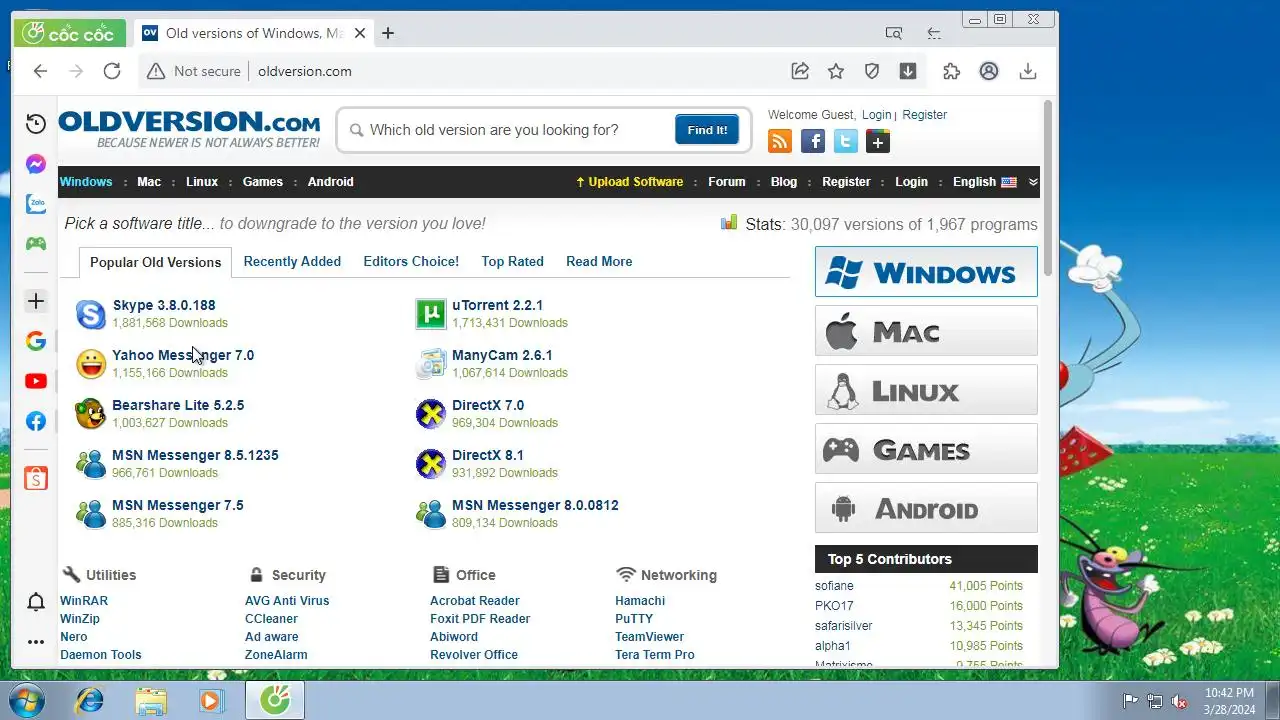Open a new browser tab
The image size is (1280, 720).
(388, 33)
